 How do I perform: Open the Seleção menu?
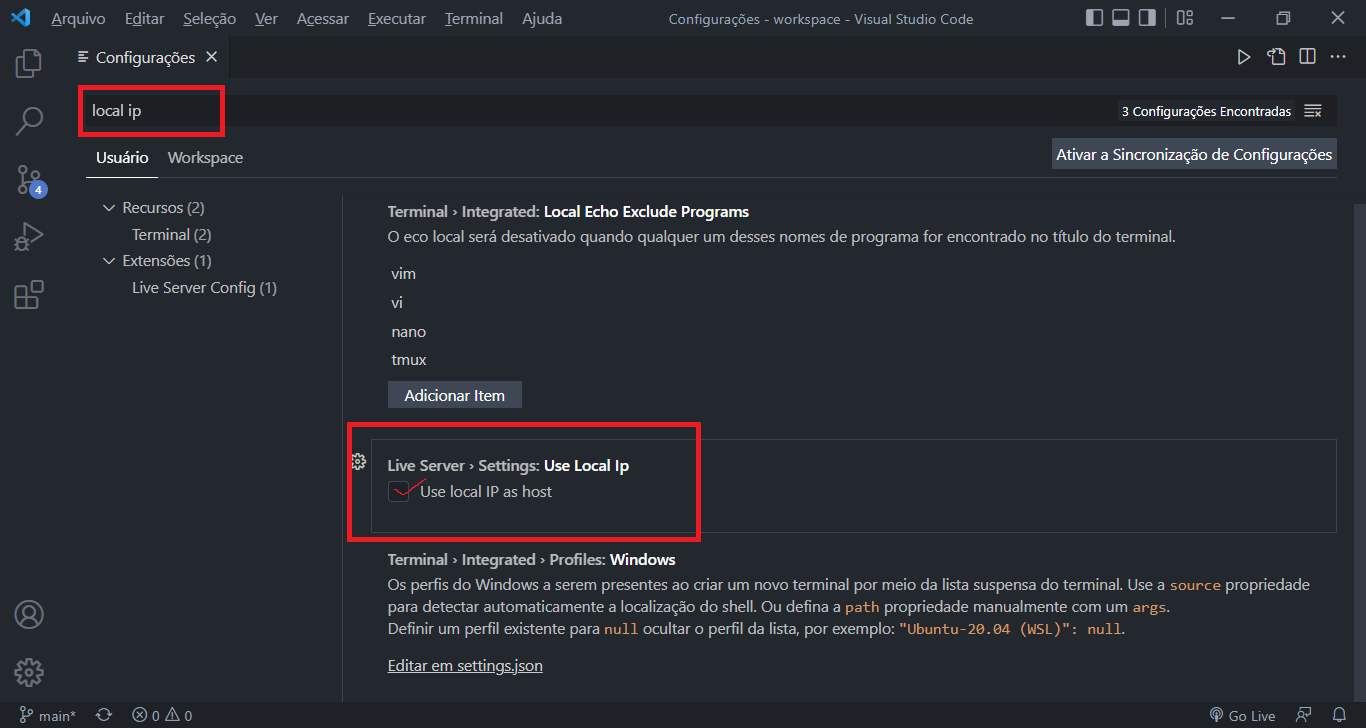[x=210, y=18]
